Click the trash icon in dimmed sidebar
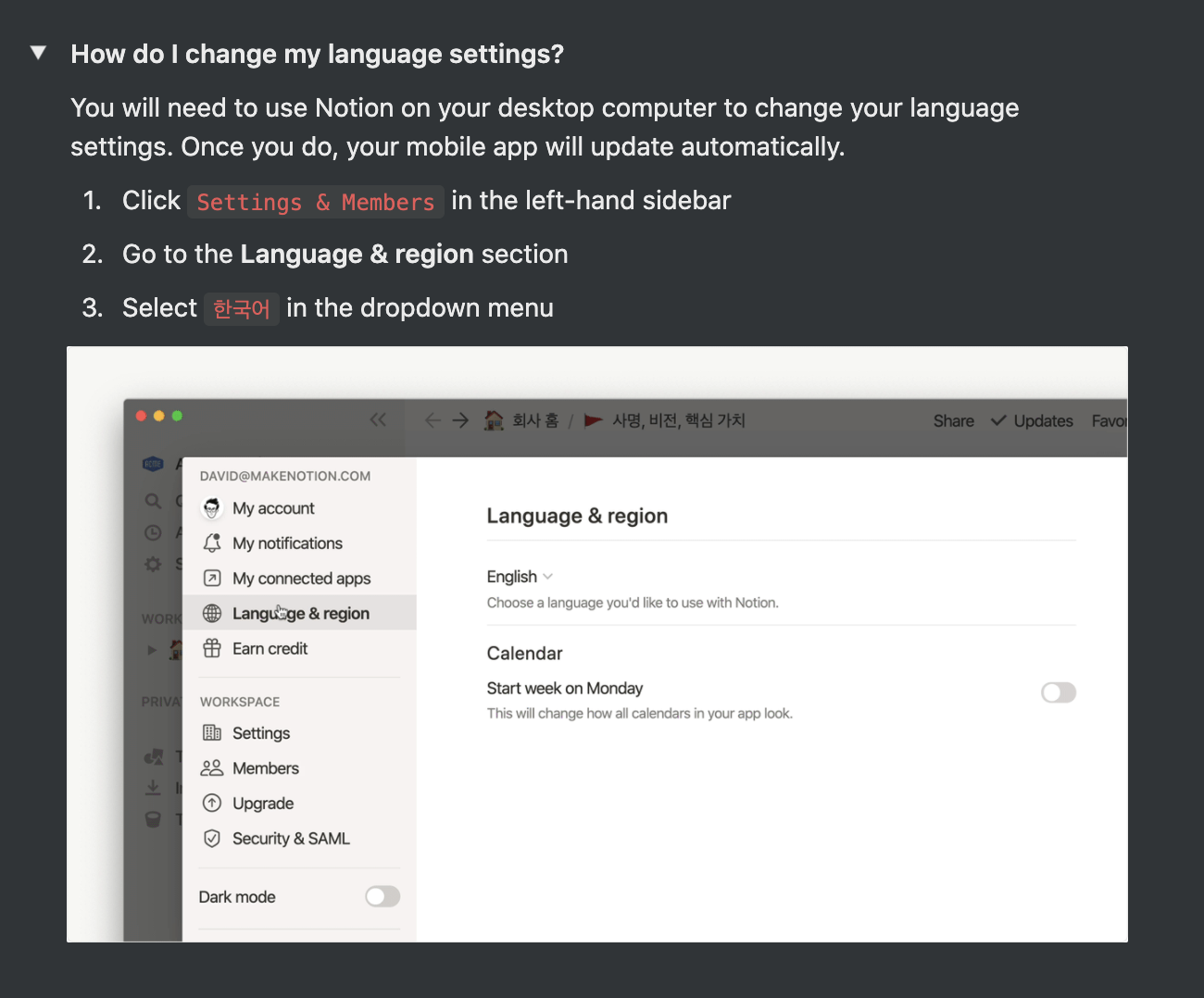This screenshot has height=998, width=1204. [x=153, y=819]
